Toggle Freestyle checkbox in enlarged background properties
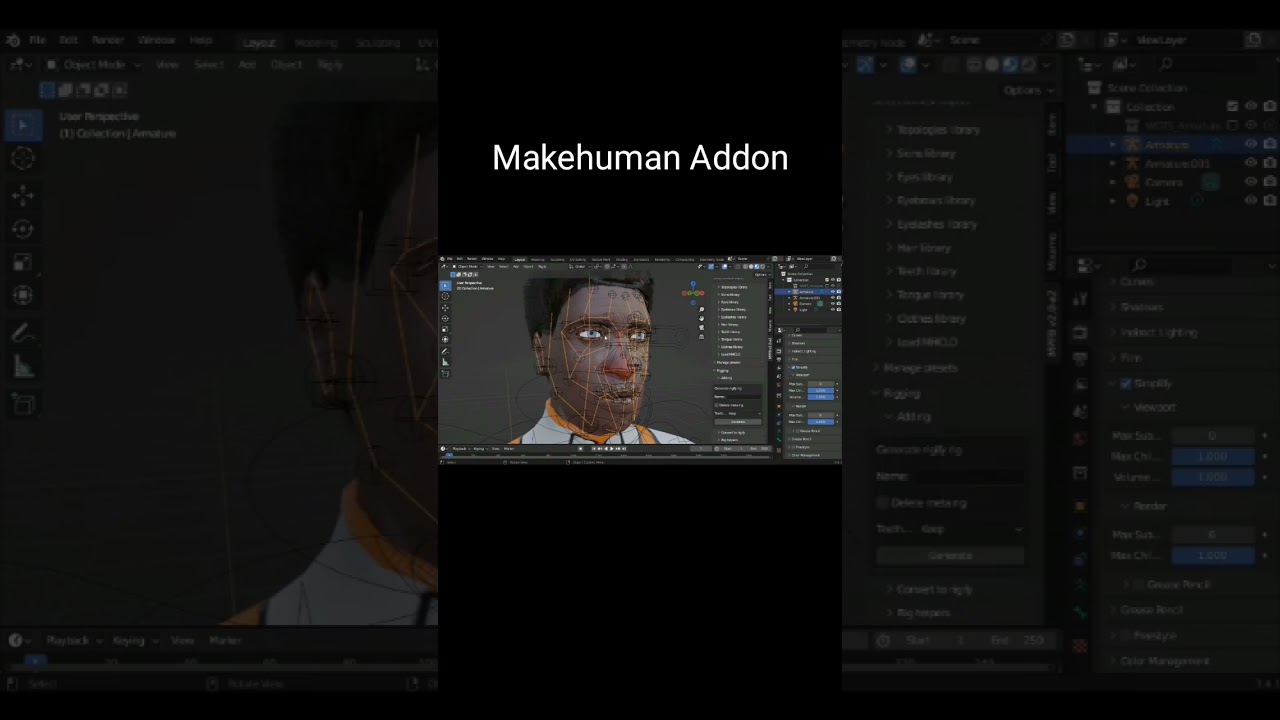1280x720 pixels. [1127, 635]
